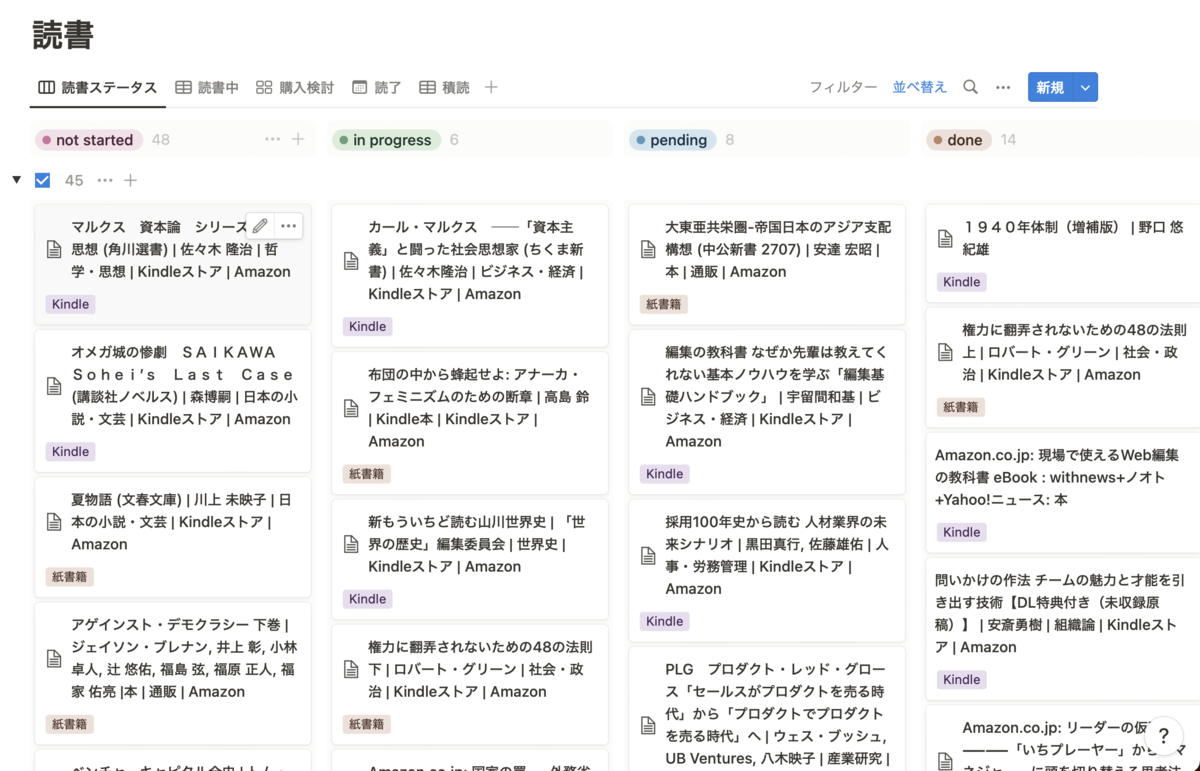Click 紙書籍 tag on 夏物語 card

pos(69,576)
